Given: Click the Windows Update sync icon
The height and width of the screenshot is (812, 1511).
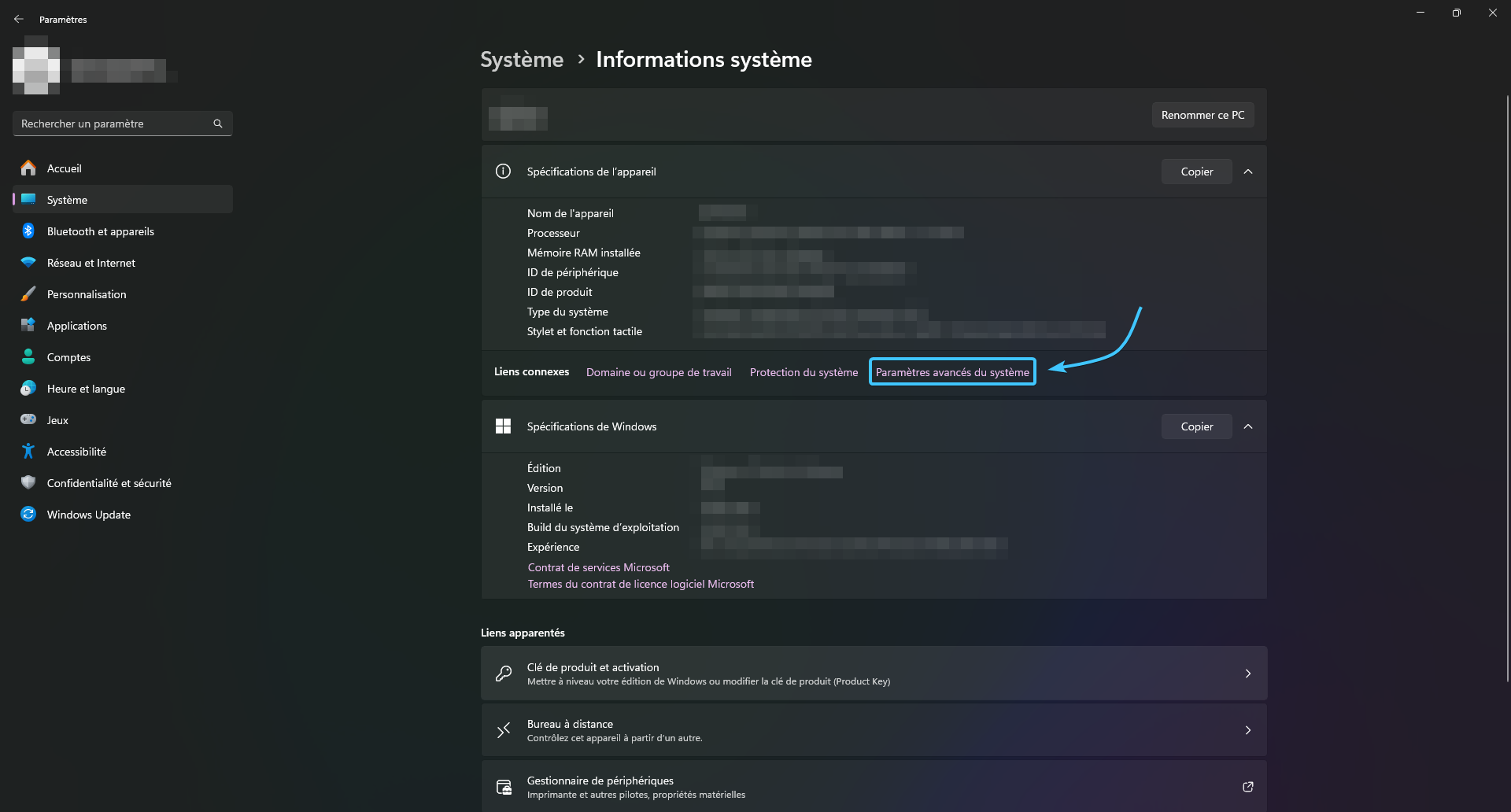Looking at the screenshot, I should tap(28, 514).
